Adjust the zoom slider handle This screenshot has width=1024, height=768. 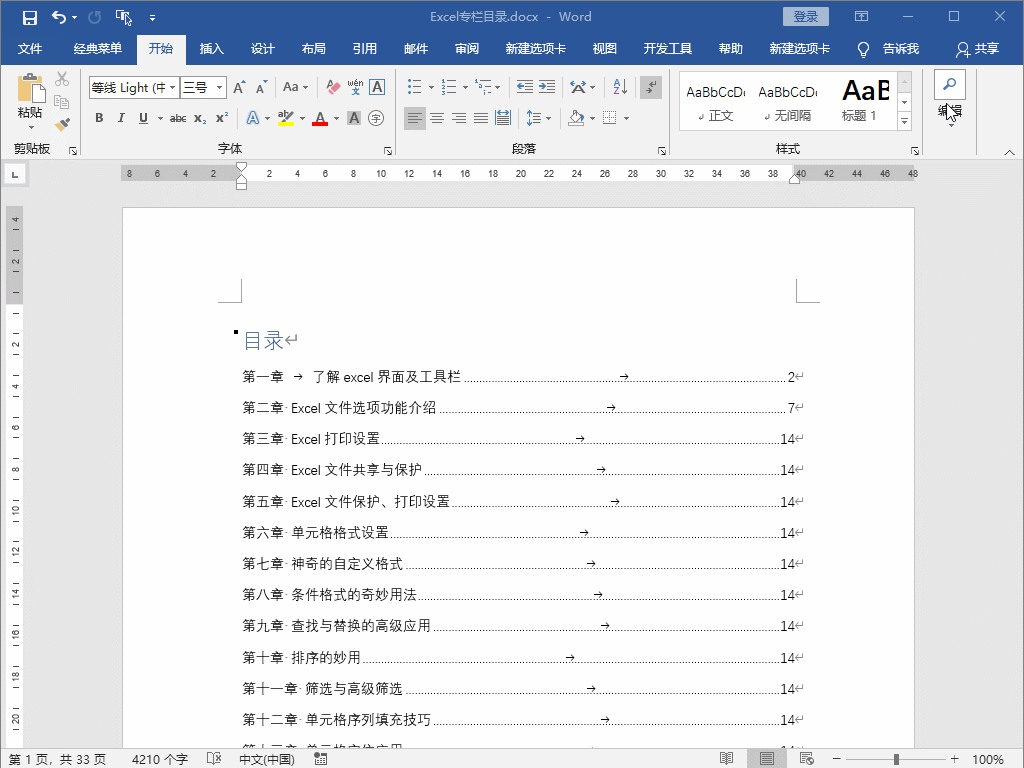(896, 759)
